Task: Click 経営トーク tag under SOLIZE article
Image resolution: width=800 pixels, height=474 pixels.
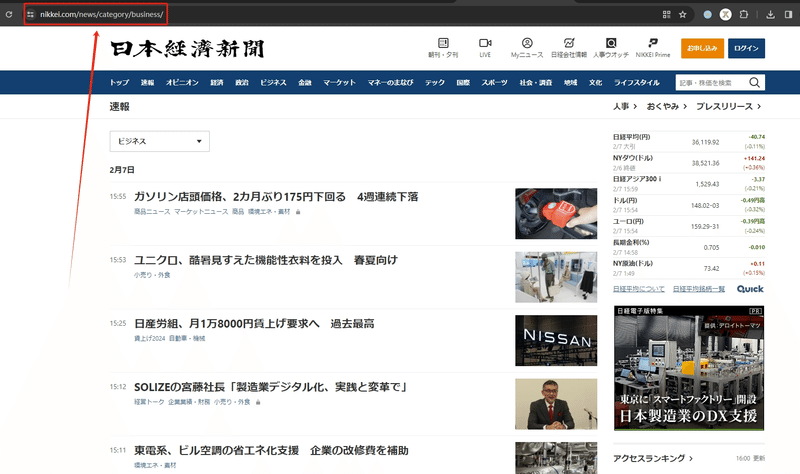Action: [x=149, y=402]
